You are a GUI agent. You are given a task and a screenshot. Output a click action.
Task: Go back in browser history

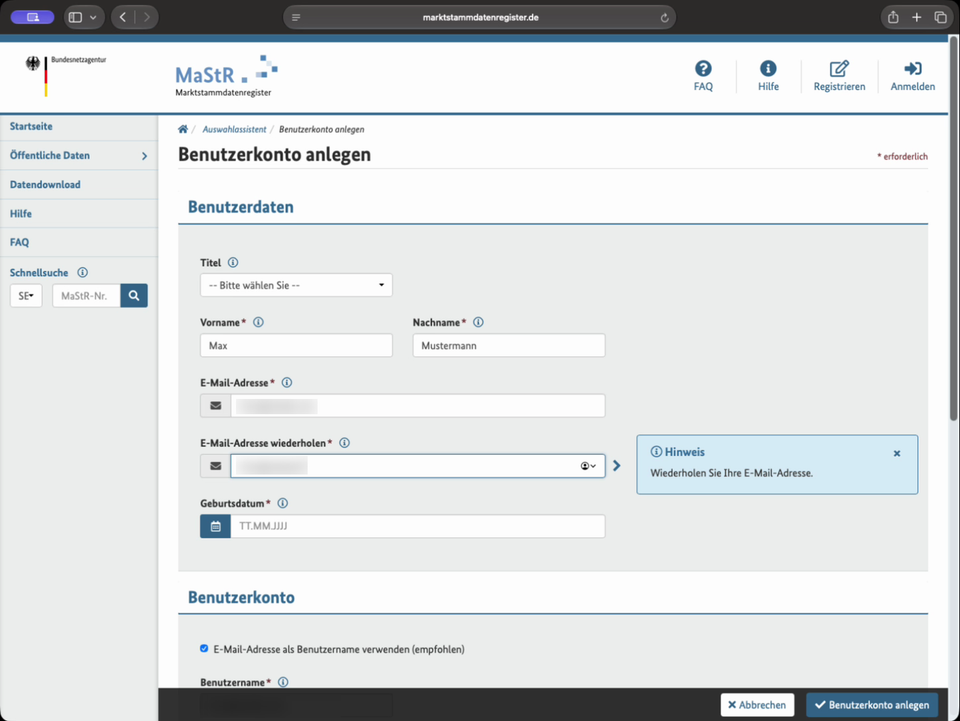coord(123,17)
